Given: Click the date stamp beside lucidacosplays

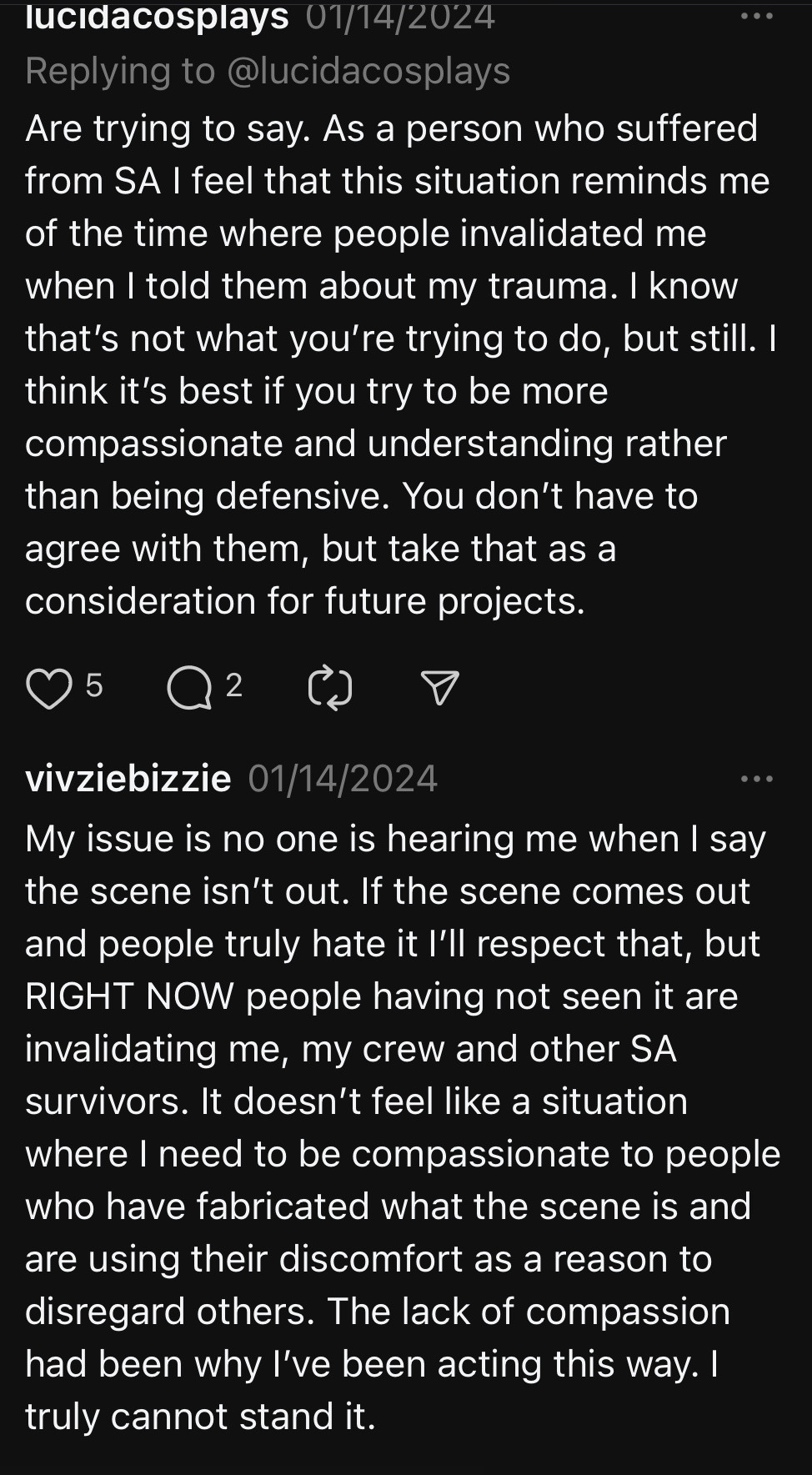Looking at the screenshot, I should (400, 17).
